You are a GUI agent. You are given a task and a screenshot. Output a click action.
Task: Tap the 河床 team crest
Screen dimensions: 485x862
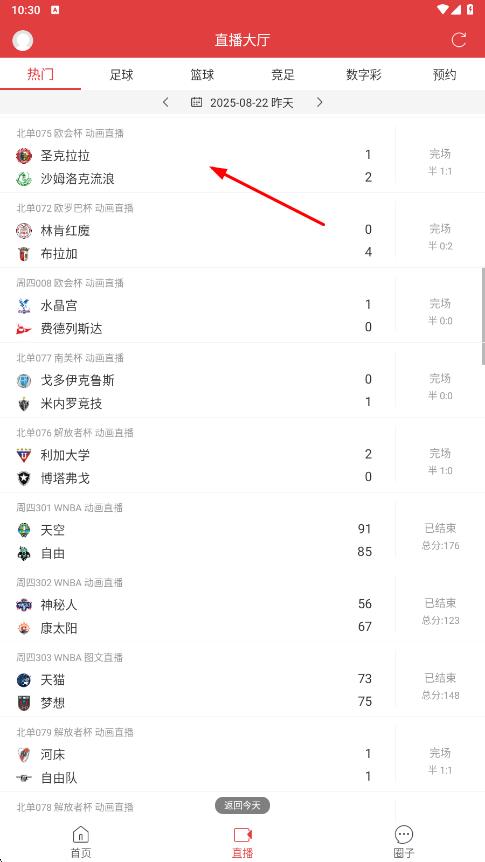[x=24, y=755]
